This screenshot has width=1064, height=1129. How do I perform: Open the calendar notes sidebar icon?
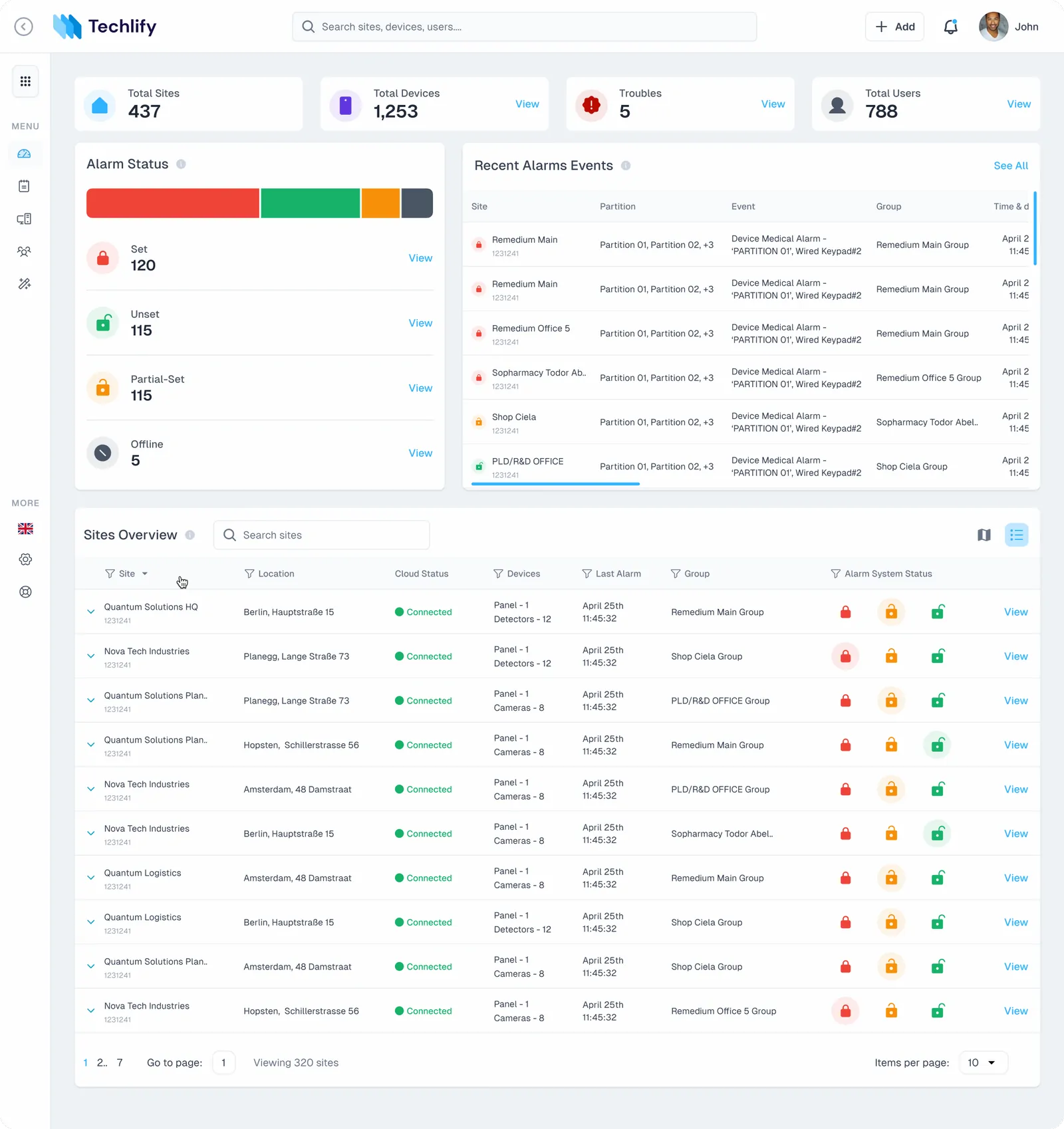coord(24,186)
